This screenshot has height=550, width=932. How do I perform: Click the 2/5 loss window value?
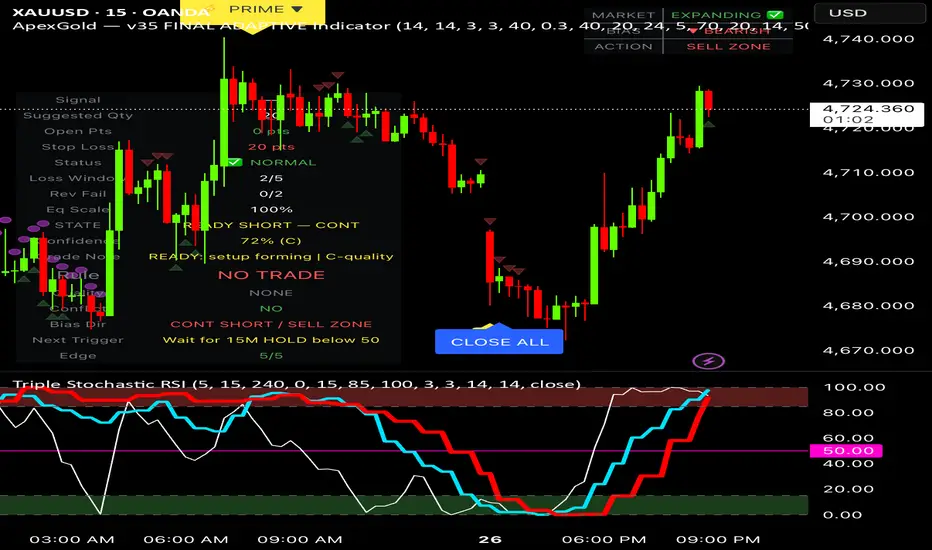click(271, 178)
